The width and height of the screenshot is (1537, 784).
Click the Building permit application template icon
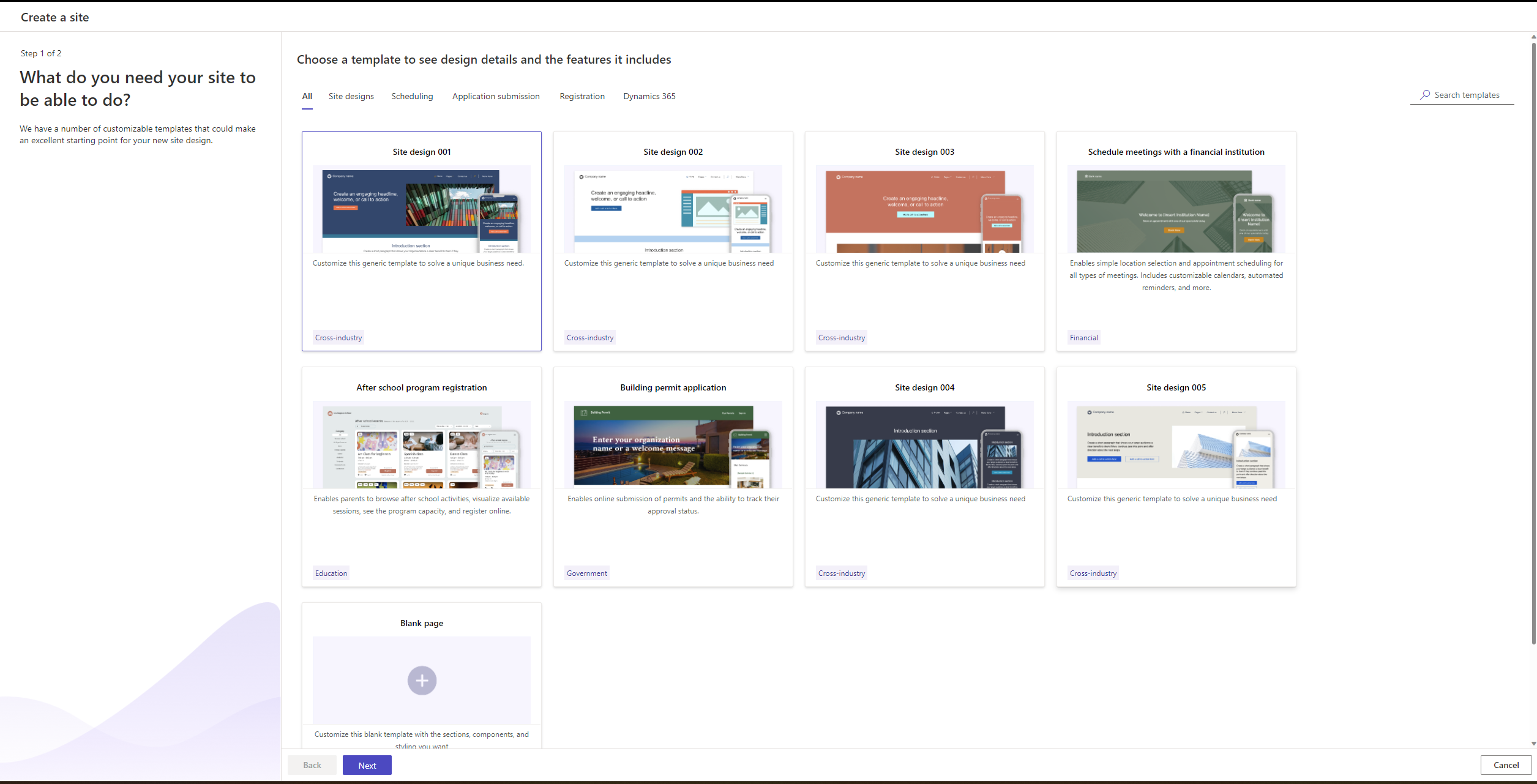click(673, 446)
